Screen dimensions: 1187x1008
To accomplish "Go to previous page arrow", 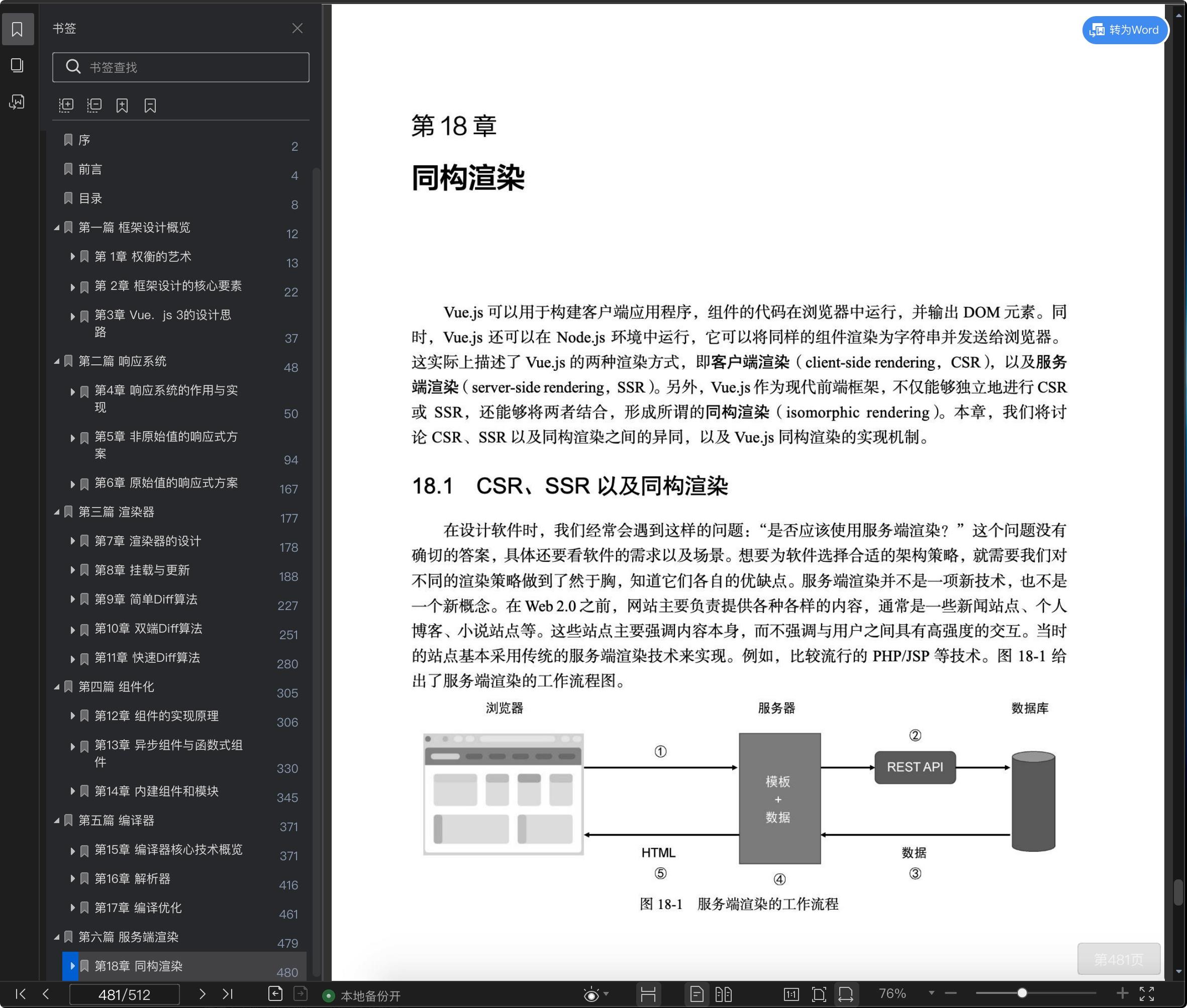I will [x=46, y=994].
